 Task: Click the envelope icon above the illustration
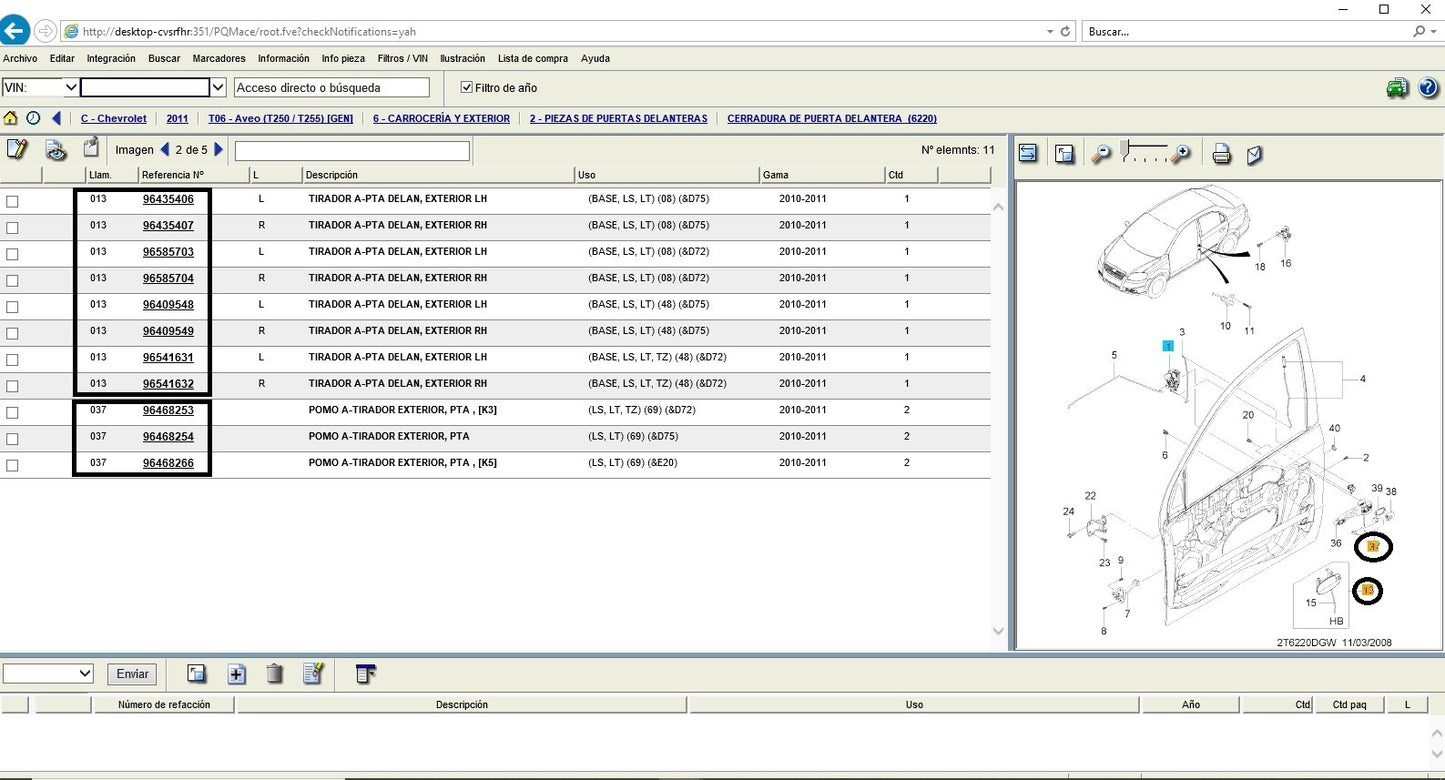(x=1254, y=154)
